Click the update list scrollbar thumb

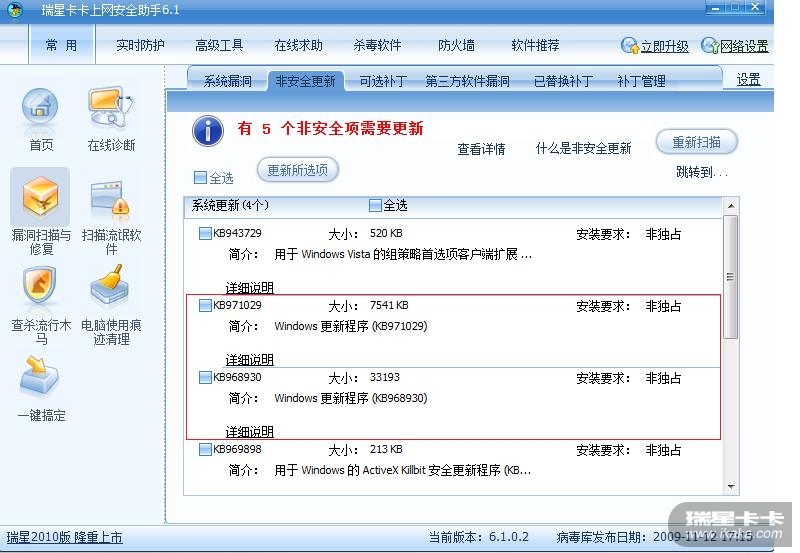click(731, 277)
